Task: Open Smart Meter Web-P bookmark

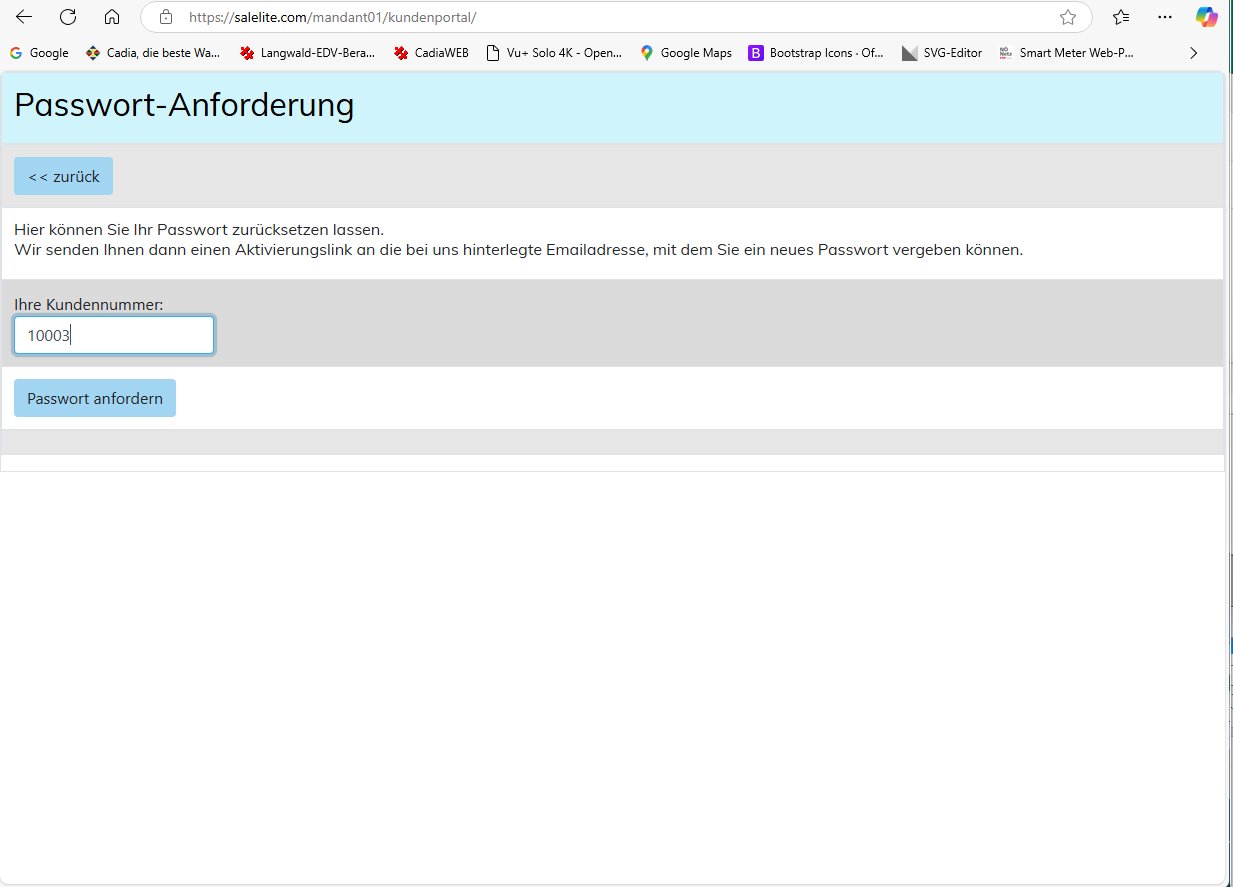Action: click(x=1067, y=53)
